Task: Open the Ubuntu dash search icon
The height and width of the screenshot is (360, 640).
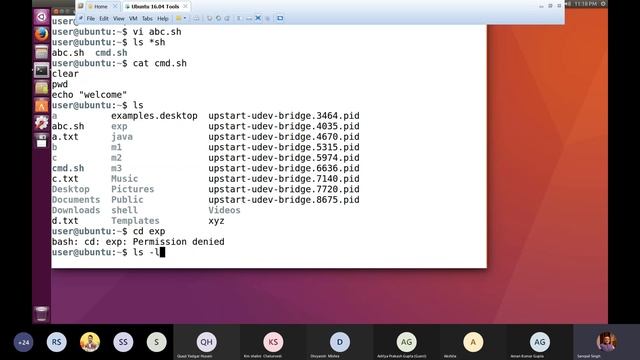Action: coord(41,17)
